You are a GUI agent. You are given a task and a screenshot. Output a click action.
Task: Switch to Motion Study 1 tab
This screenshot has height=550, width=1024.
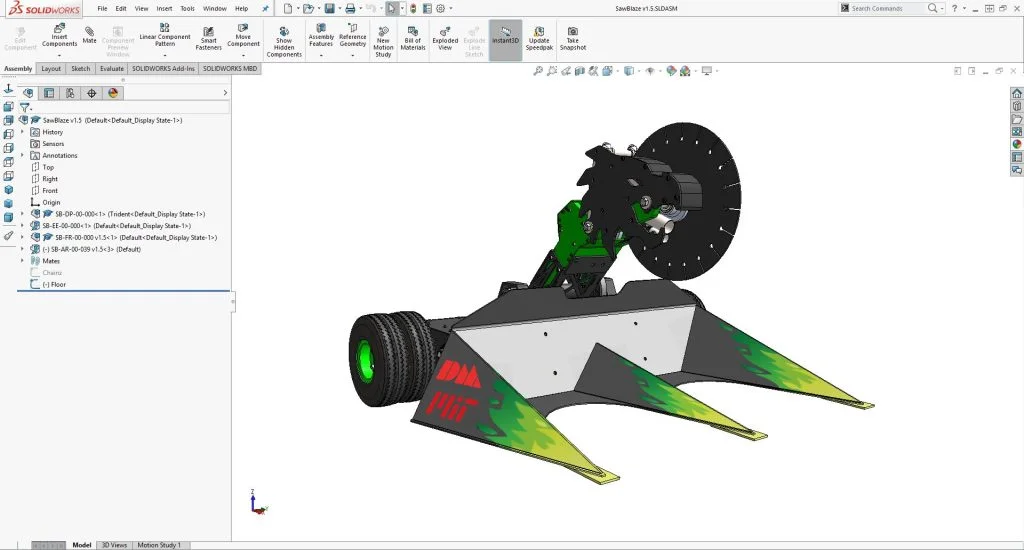[159, 545]
